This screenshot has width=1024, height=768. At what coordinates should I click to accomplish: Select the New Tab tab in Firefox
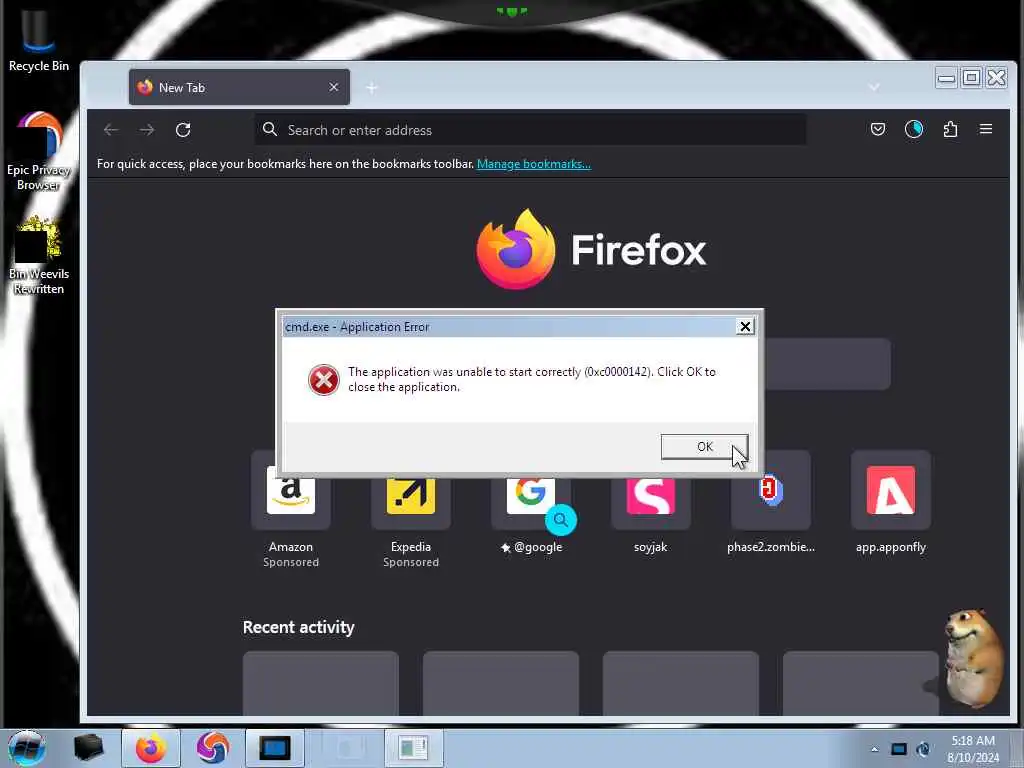tap(239, 88)
